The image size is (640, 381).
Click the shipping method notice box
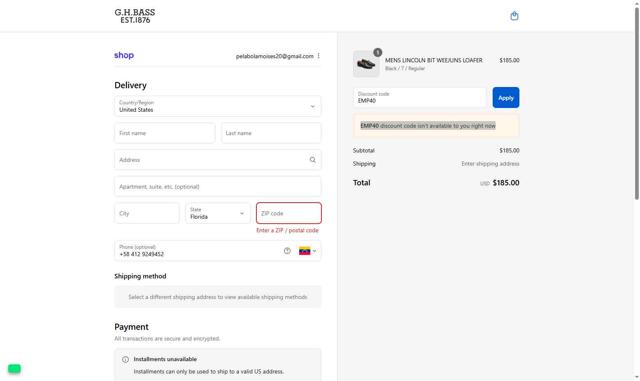[218, 297]
